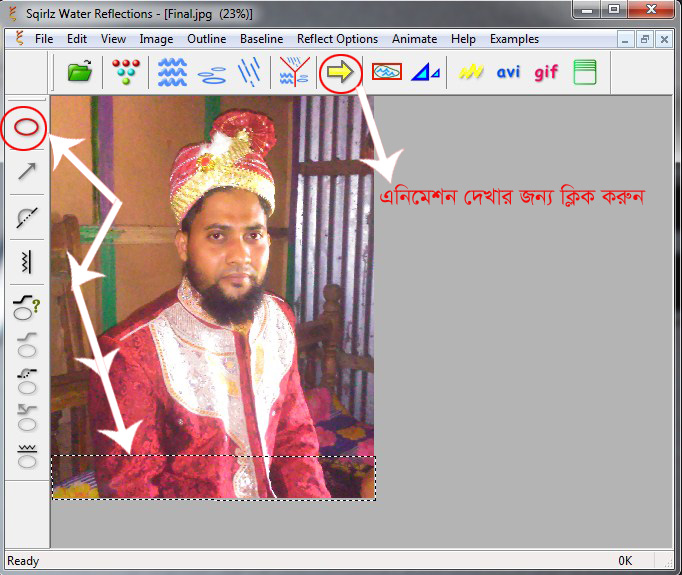Click the green window screensaver icon
The height and width of the screenshot is (575, 682).
[585, 72]
